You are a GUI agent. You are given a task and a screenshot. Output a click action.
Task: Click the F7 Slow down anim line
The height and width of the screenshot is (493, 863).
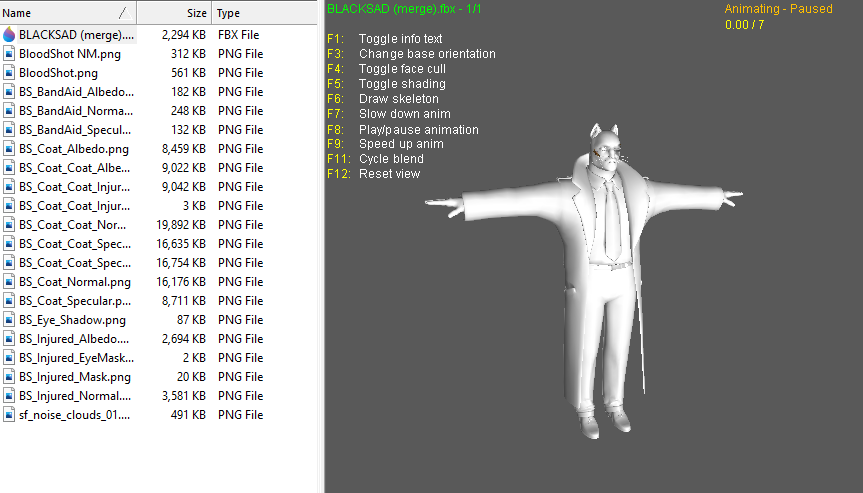pos(389,114)
